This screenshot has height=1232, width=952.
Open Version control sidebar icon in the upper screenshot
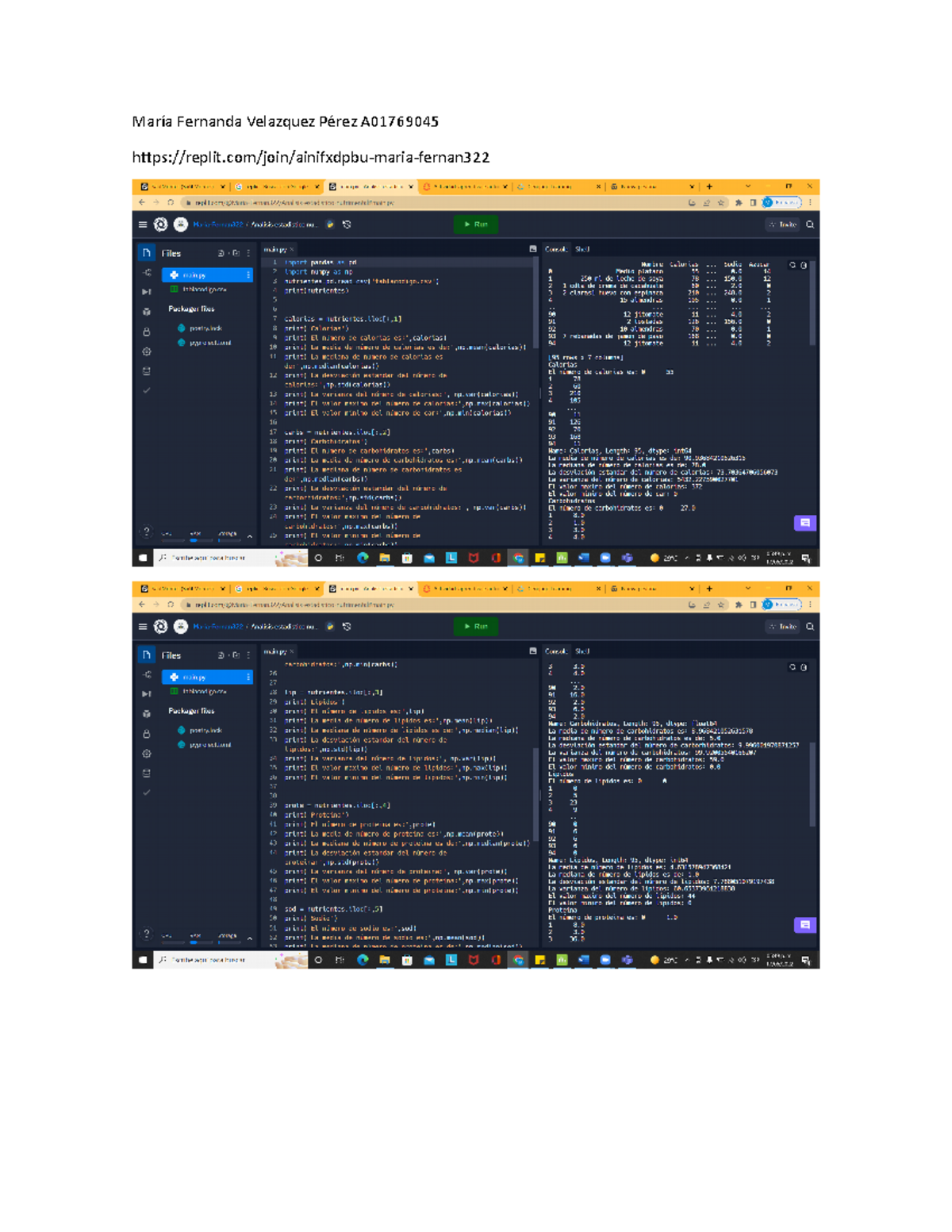click(x=147, y=272)
